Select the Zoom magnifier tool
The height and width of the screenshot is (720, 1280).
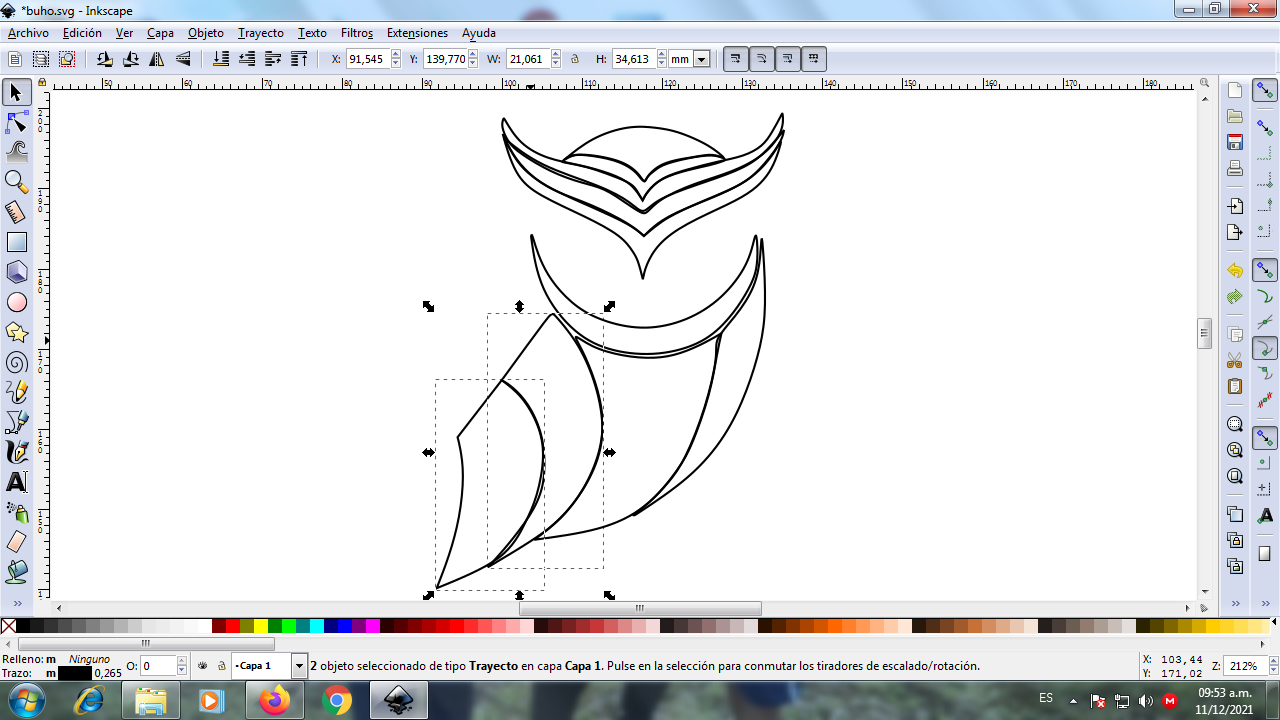(x=16, y=182)
